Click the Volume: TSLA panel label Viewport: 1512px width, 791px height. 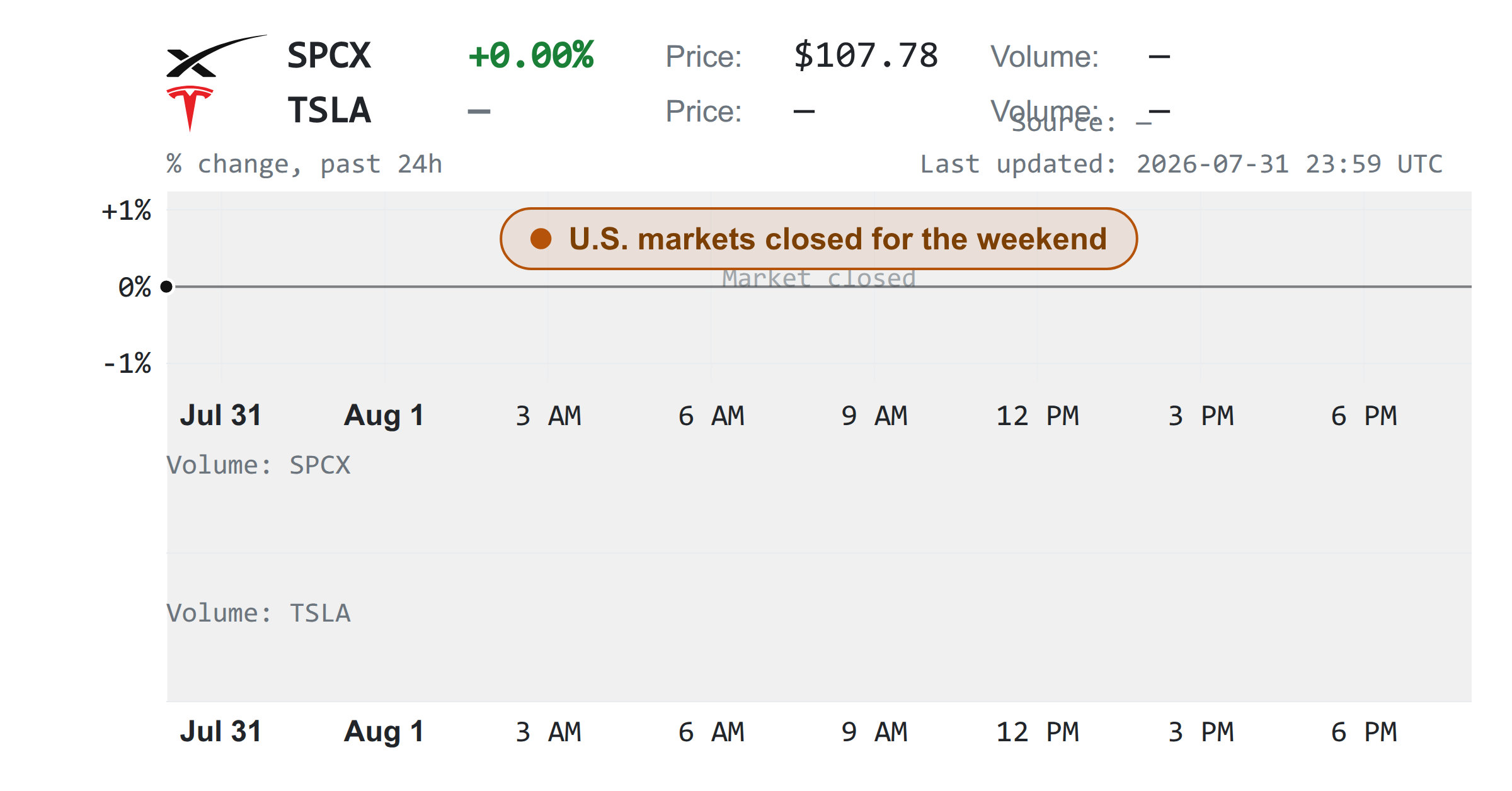pos(258,613)
